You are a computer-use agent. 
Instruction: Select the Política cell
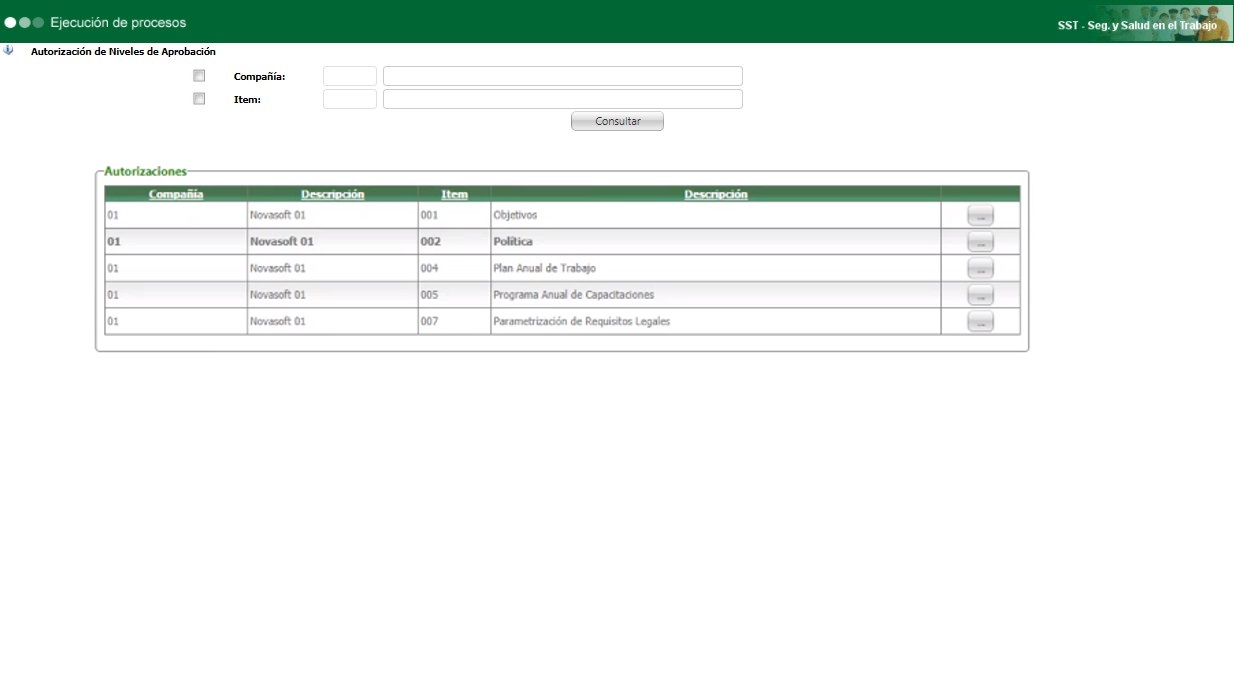(715, 242)
